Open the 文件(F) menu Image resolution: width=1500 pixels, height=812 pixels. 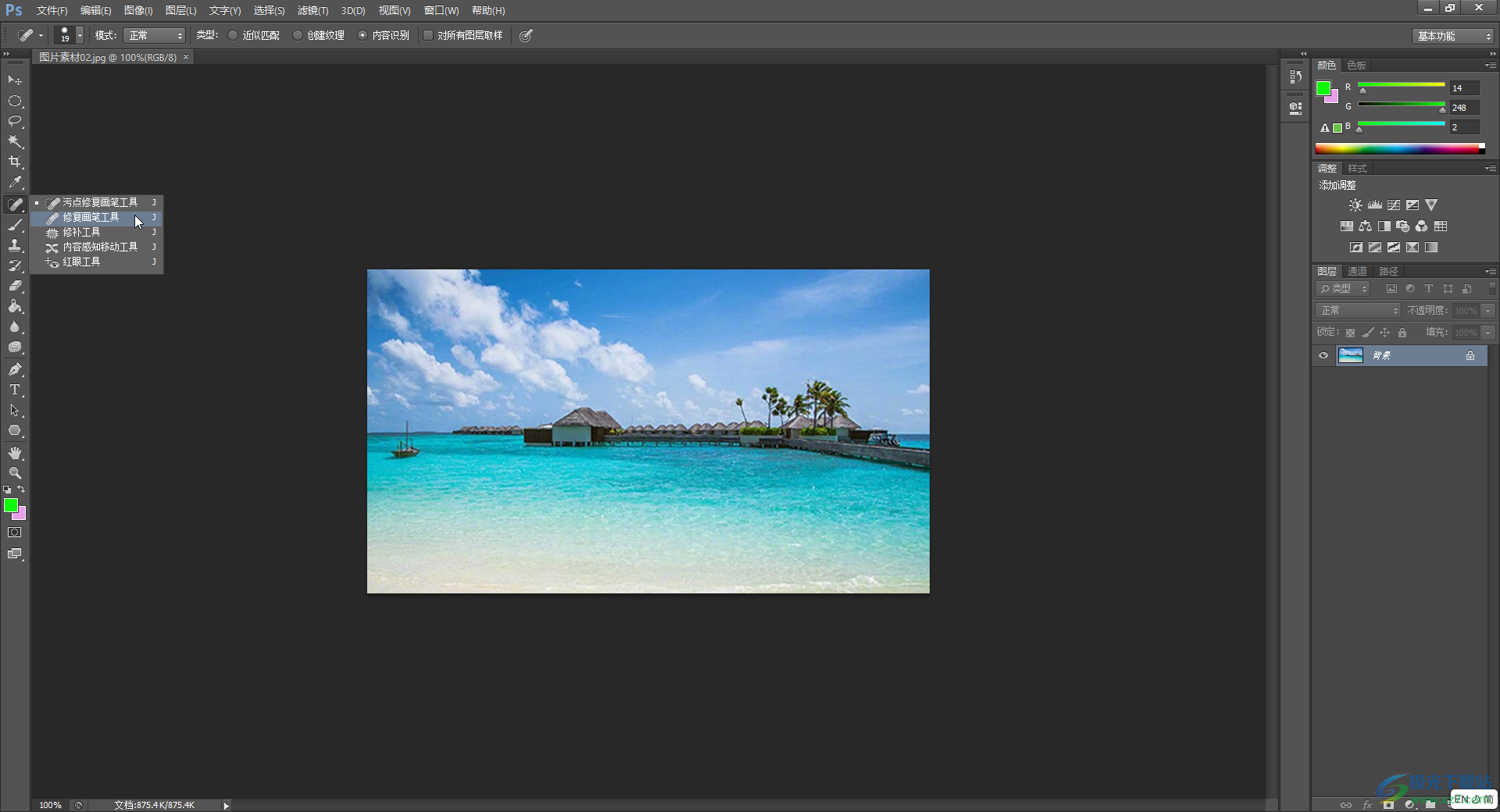(x=52, y=10)
